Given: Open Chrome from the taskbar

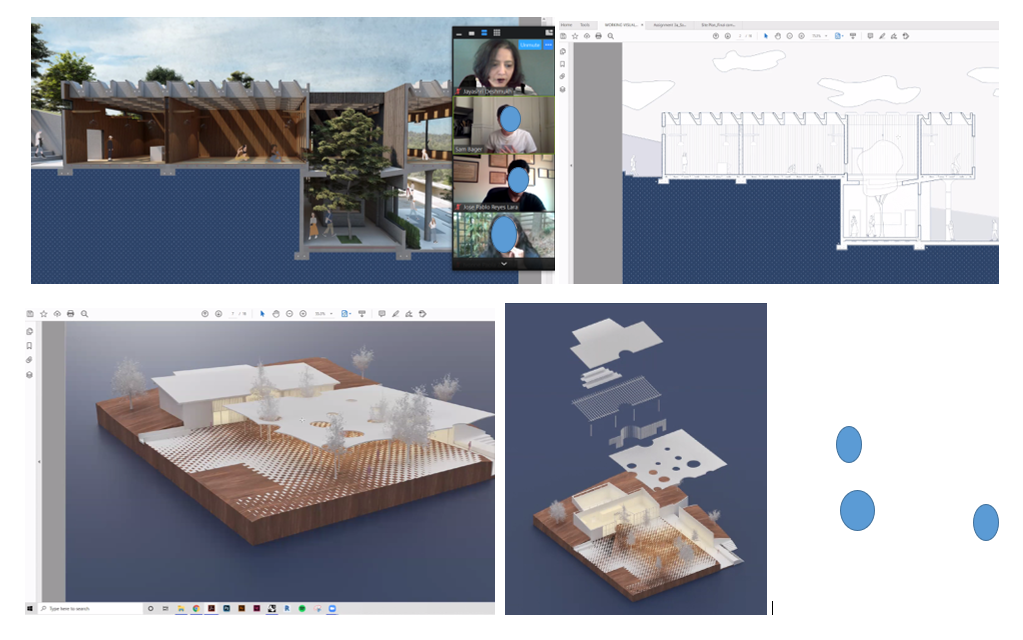Looking at the screenshot, I should [x=196, y=609].
